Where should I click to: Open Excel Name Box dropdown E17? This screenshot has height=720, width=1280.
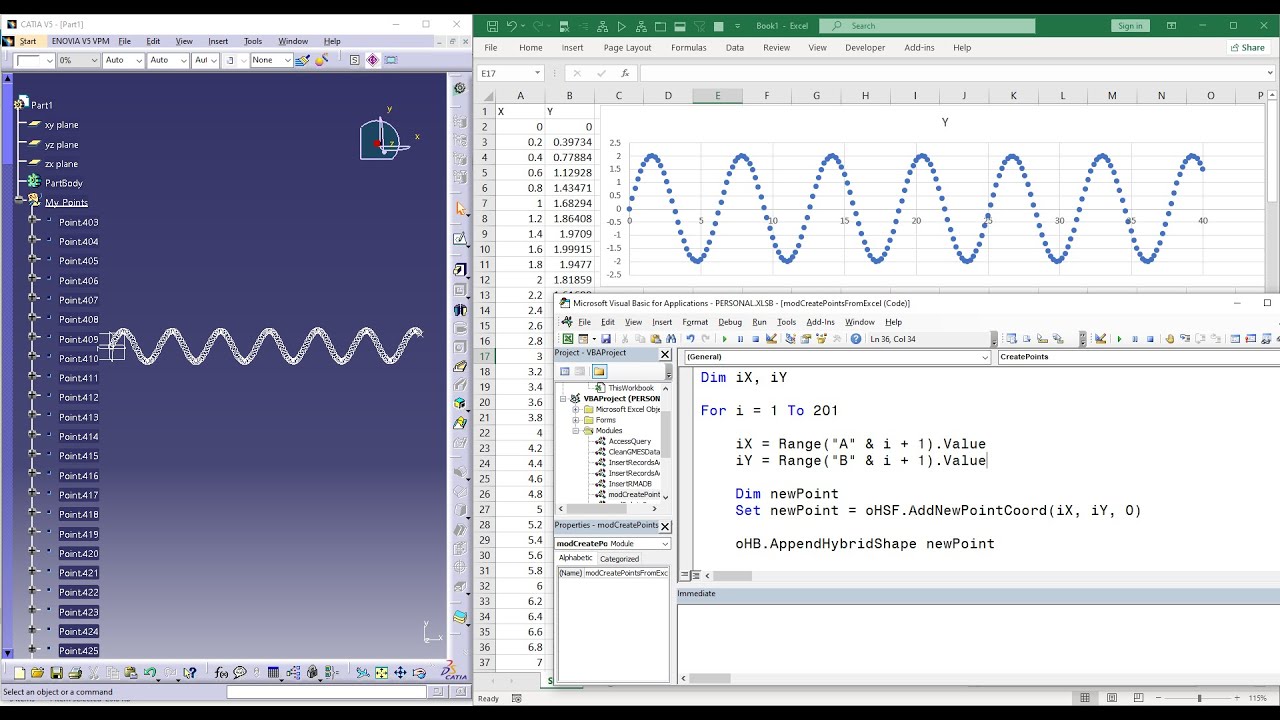pos(537,73)
